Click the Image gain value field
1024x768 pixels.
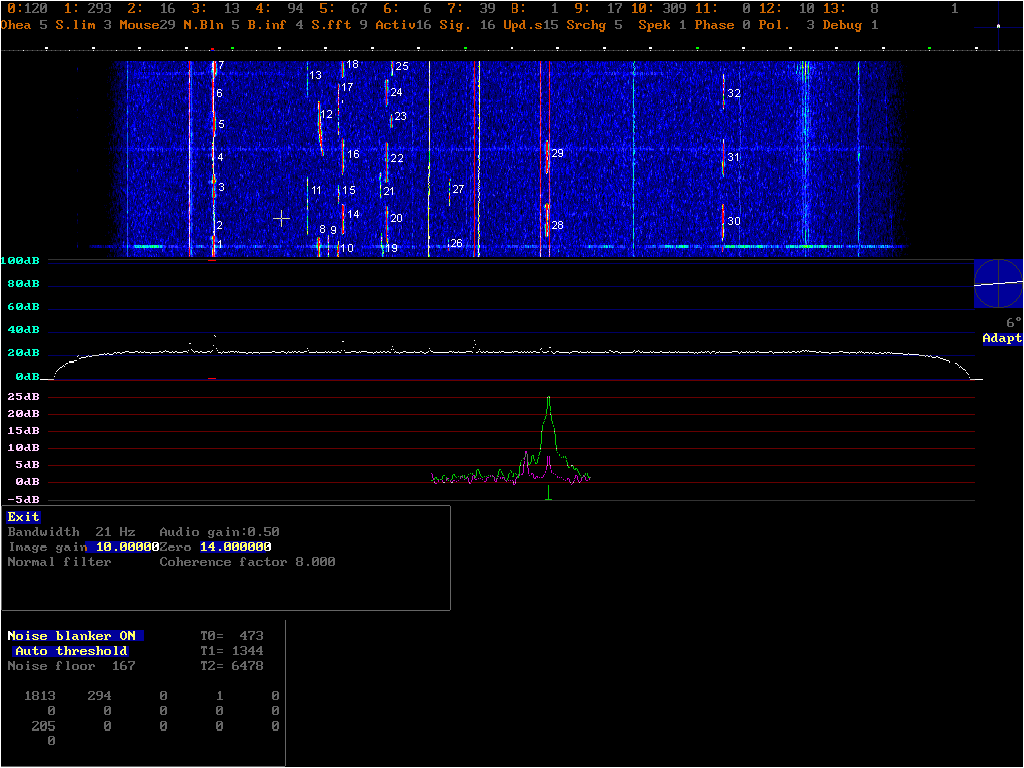(123, 547)
